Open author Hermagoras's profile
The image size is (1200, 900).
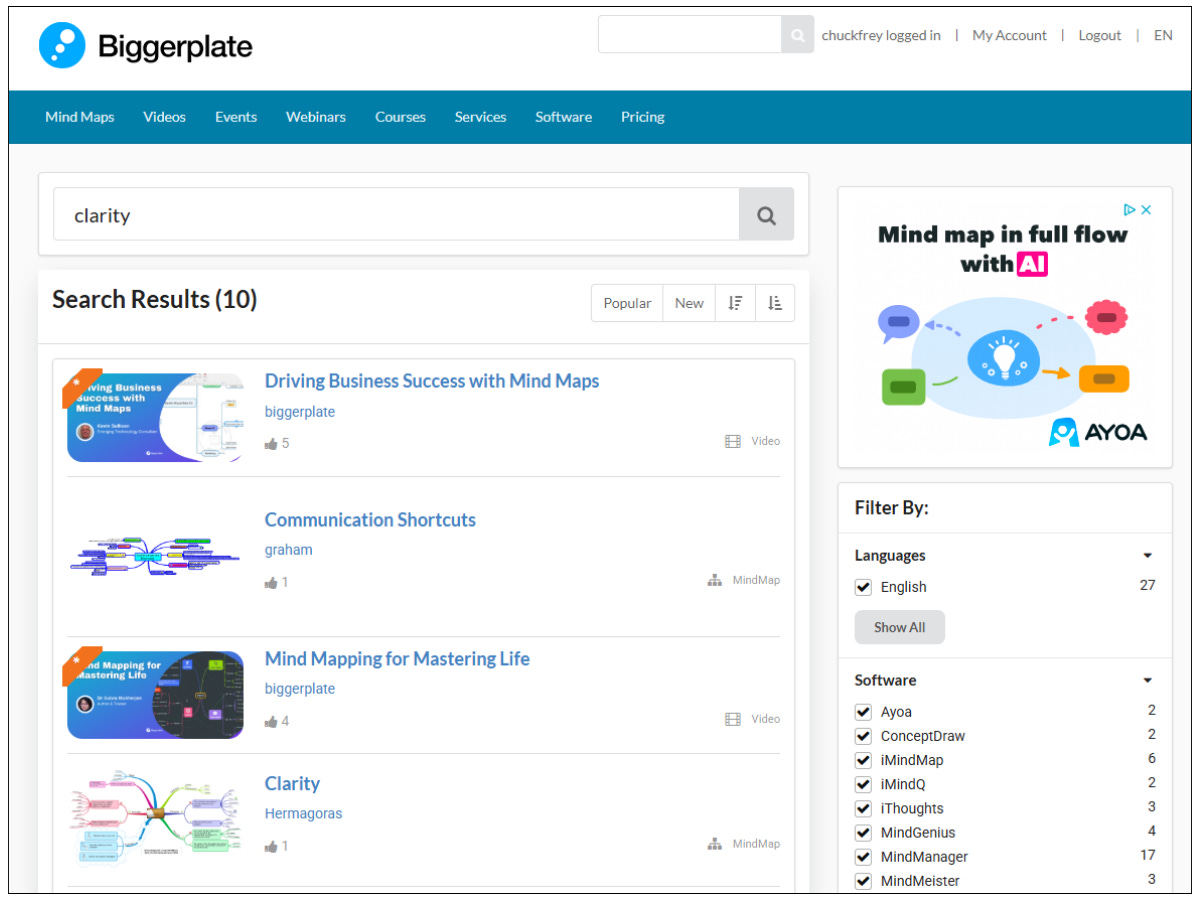click(x=303, y=814)
